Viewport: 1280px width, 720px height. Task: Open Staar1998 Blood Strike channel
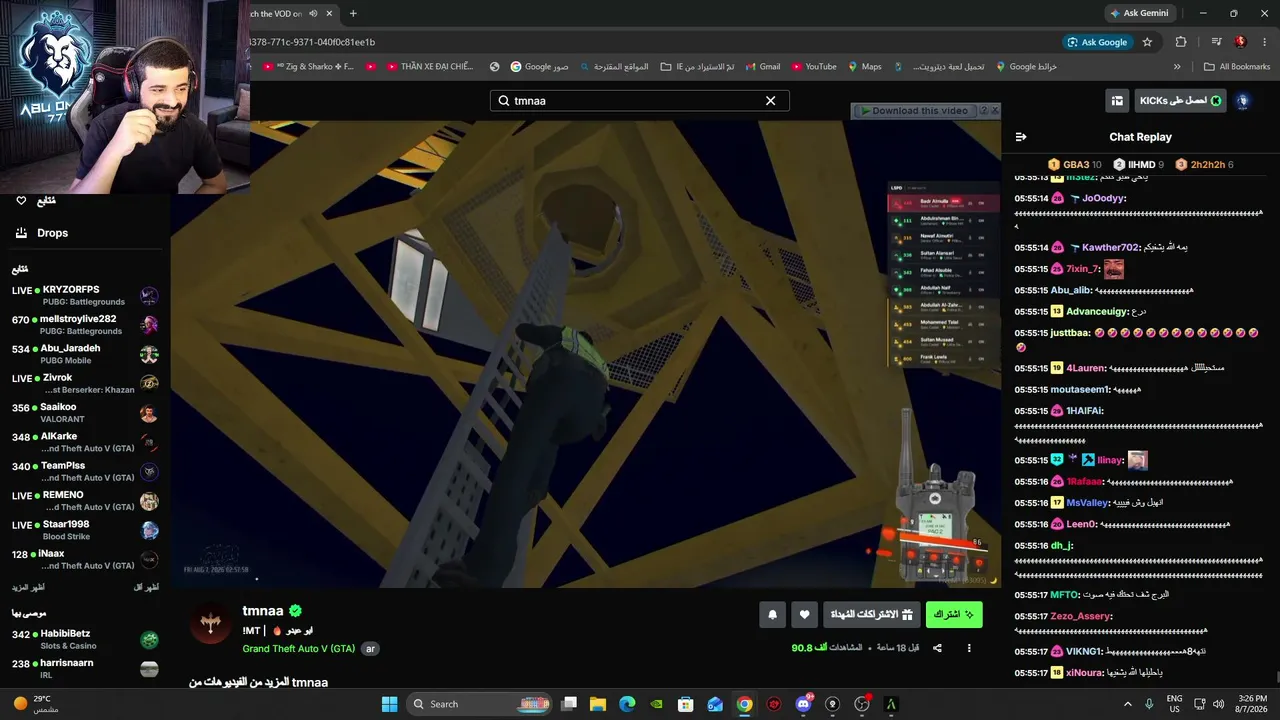click(85, 530)
